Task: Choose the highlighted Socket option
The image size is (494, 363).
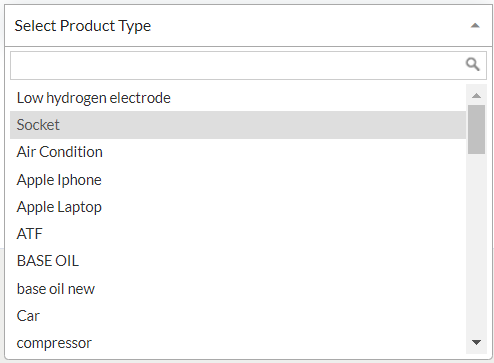Action: point(238,125)
